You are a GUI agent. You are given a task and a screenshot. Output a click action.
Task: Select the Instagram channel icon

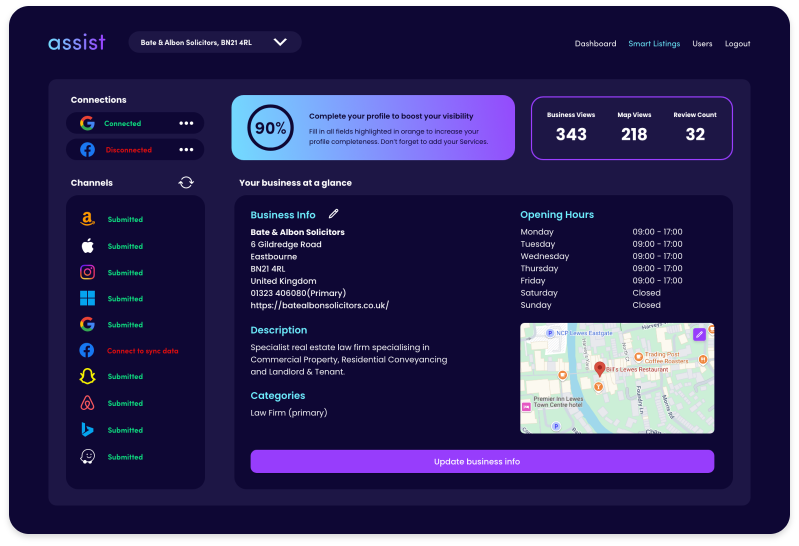pos(88,272)
